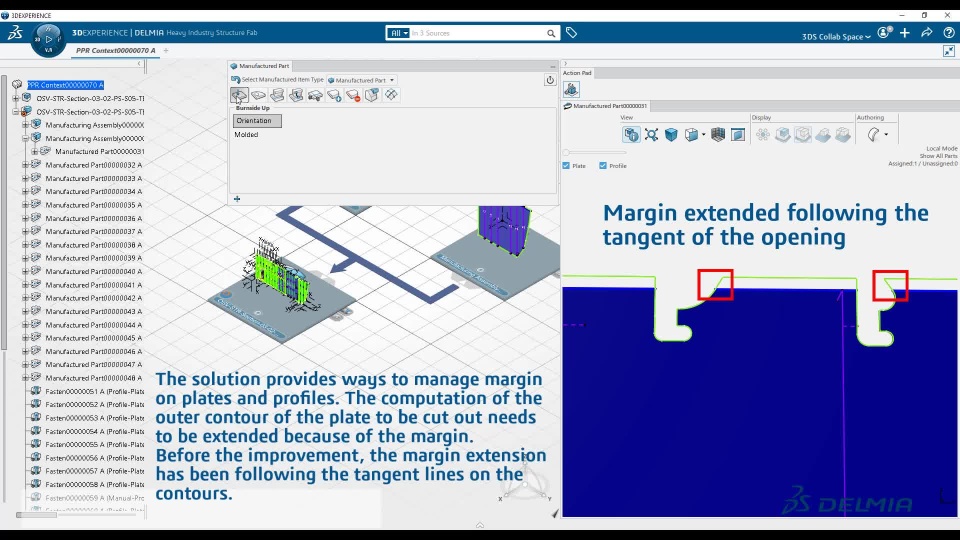Click the Molded text entry
This screenshot has width=960, height=540.
pyautogui.click(x=246, y=135)
